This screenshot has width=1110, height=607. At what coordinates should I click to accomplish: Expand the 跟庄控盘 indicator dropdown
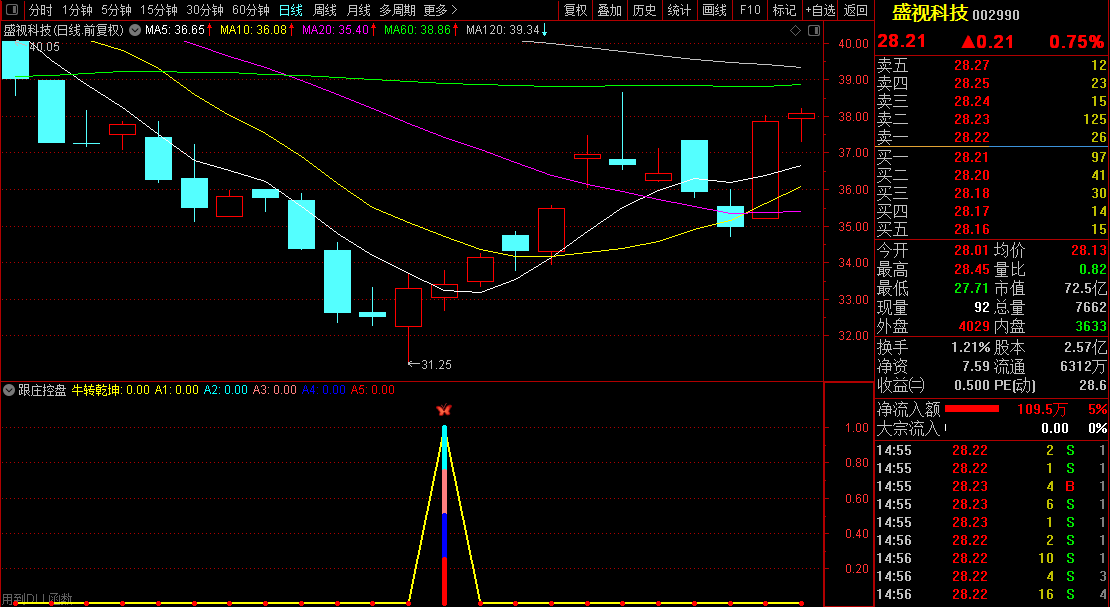click(x=9, y=390)
